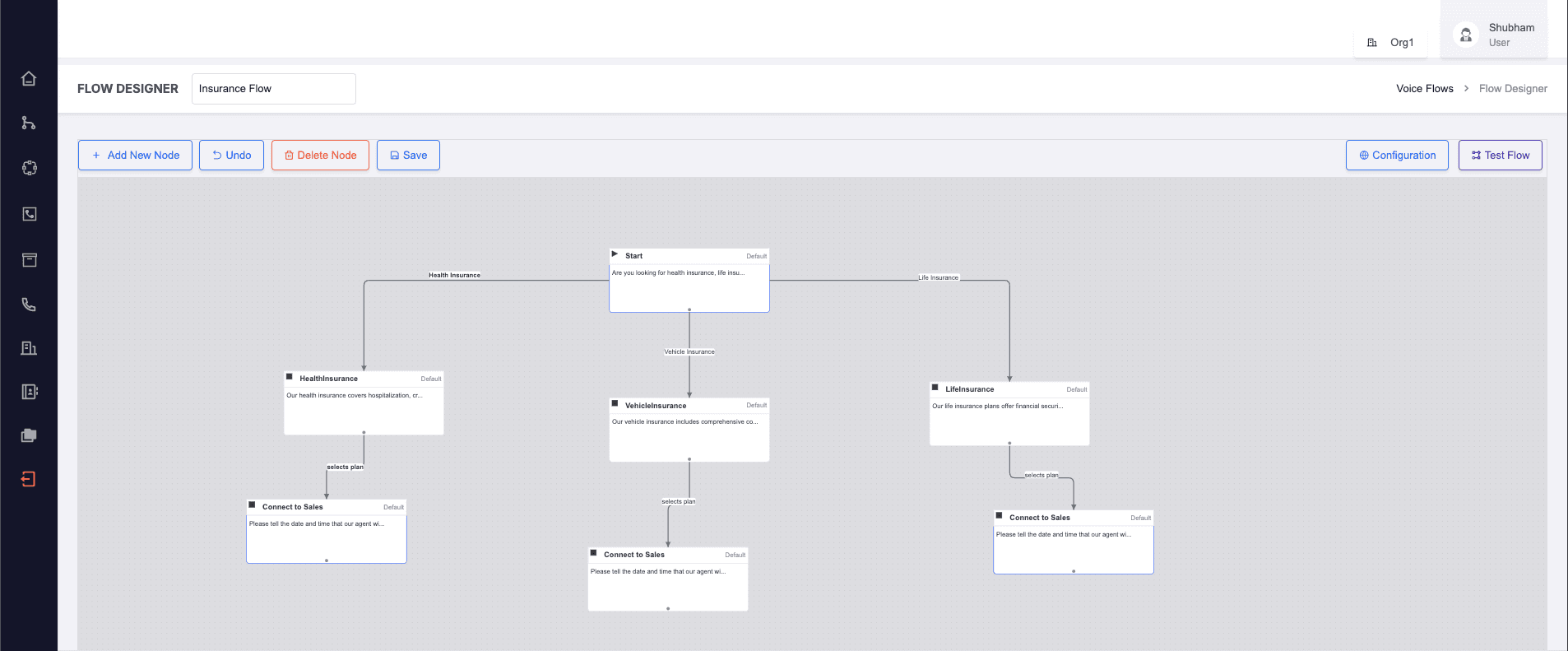Image resolution: width=1568 pixels, height=651 pixels.
Task: Open the call log square phone icon
Action: pyautogui.click(x=29, y=214)
